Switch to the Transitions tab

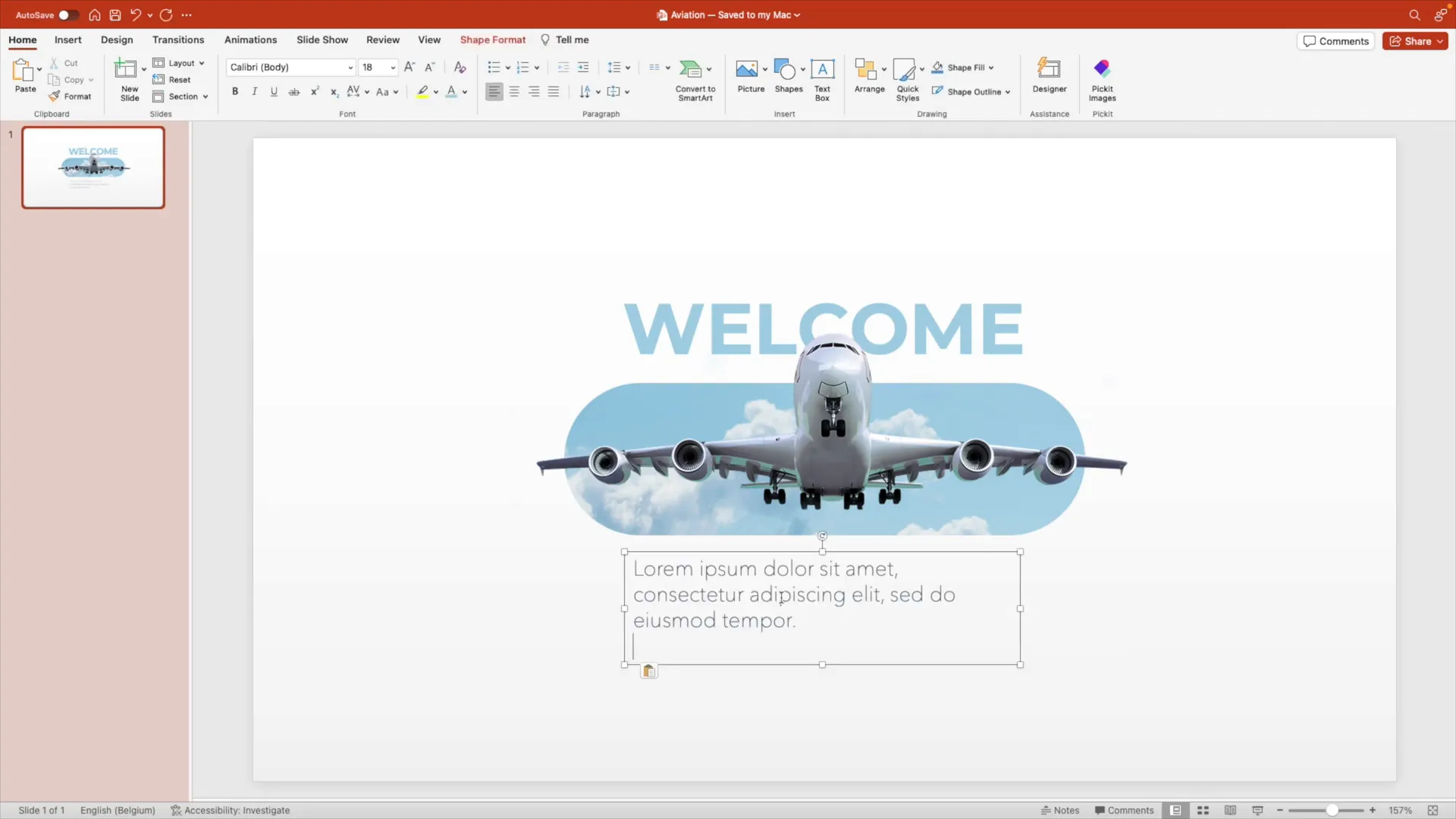point(178,39)
